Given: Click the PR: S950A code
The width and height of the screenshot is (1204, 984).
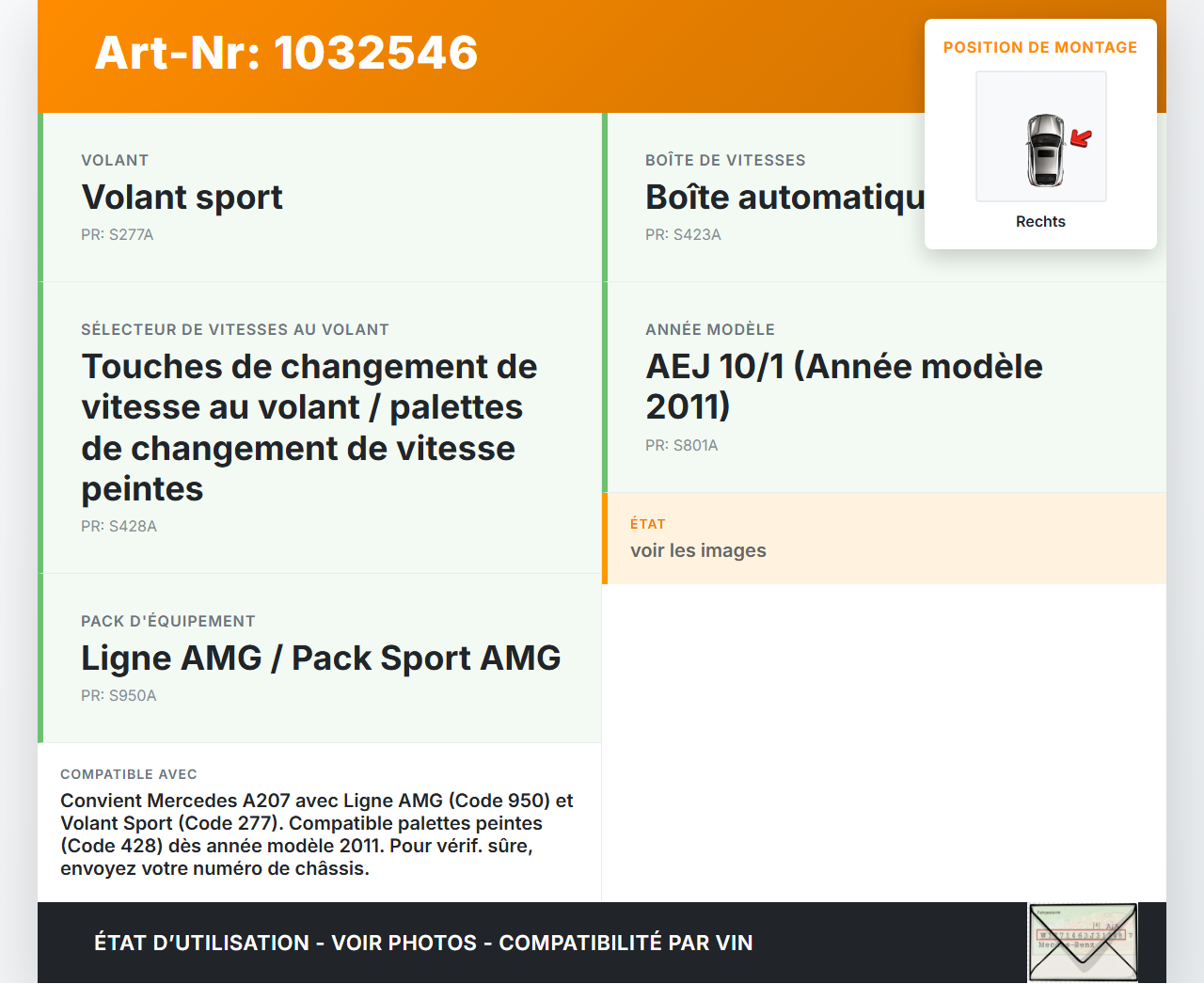Looking at the screenshot, I should click(x=119, y=696).
